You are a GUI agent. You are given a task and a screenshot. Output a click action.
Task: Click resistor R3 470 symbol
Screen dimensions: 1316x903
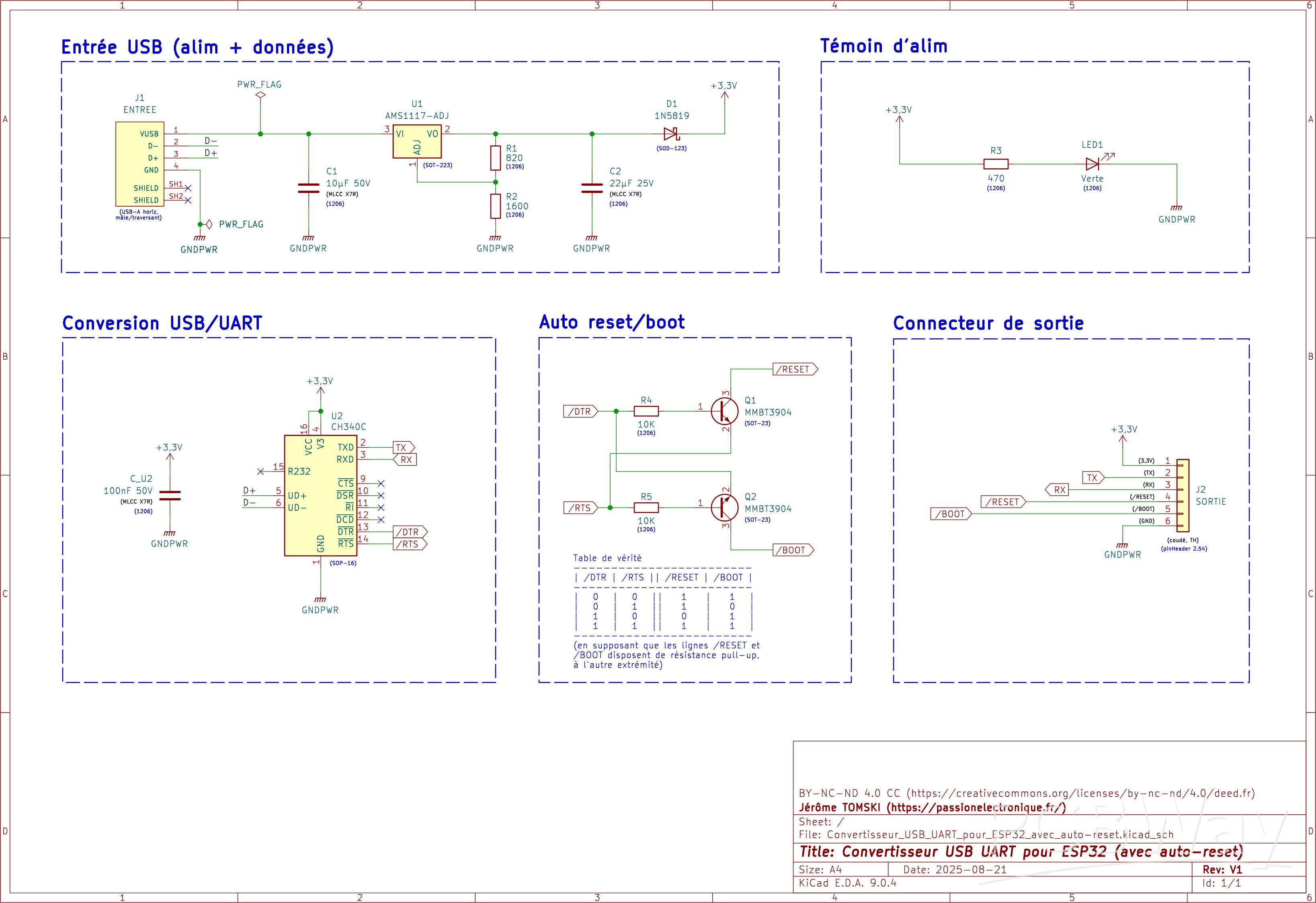coord(996,164)
